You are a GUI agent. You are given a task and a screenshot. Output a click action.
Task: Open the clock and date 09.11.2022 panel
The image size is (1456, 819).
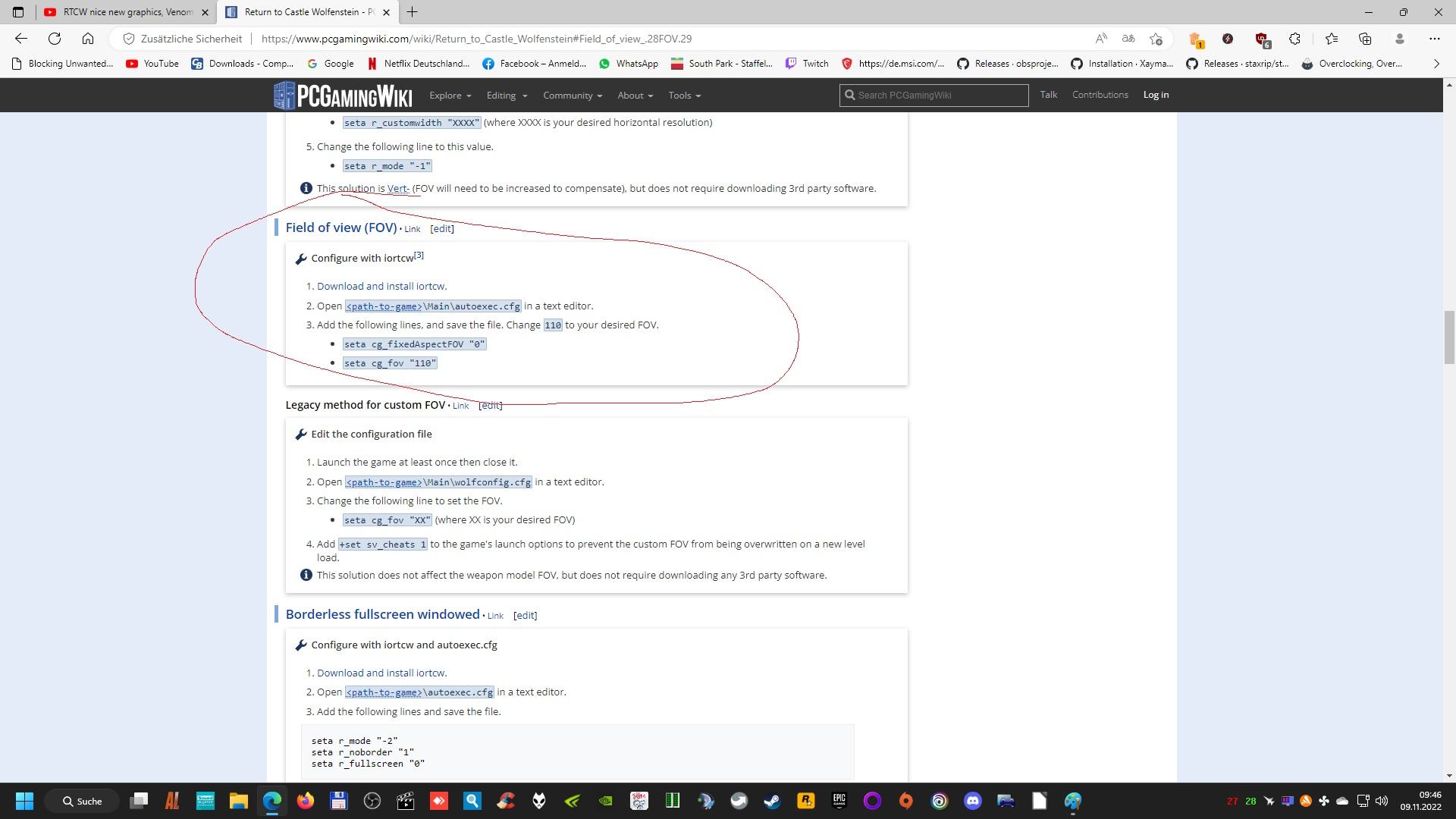[1420, 801]
